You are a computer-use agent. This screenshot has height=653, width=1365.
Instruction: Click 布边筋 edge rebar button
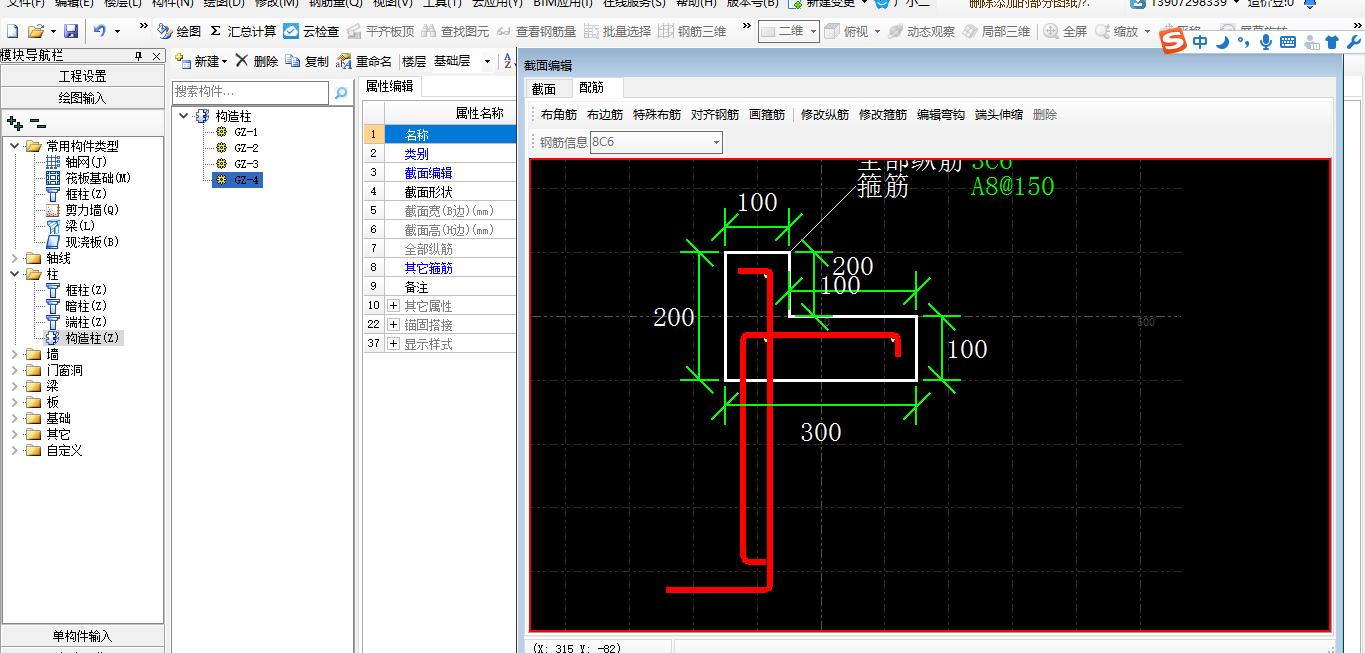click(605, 115)
